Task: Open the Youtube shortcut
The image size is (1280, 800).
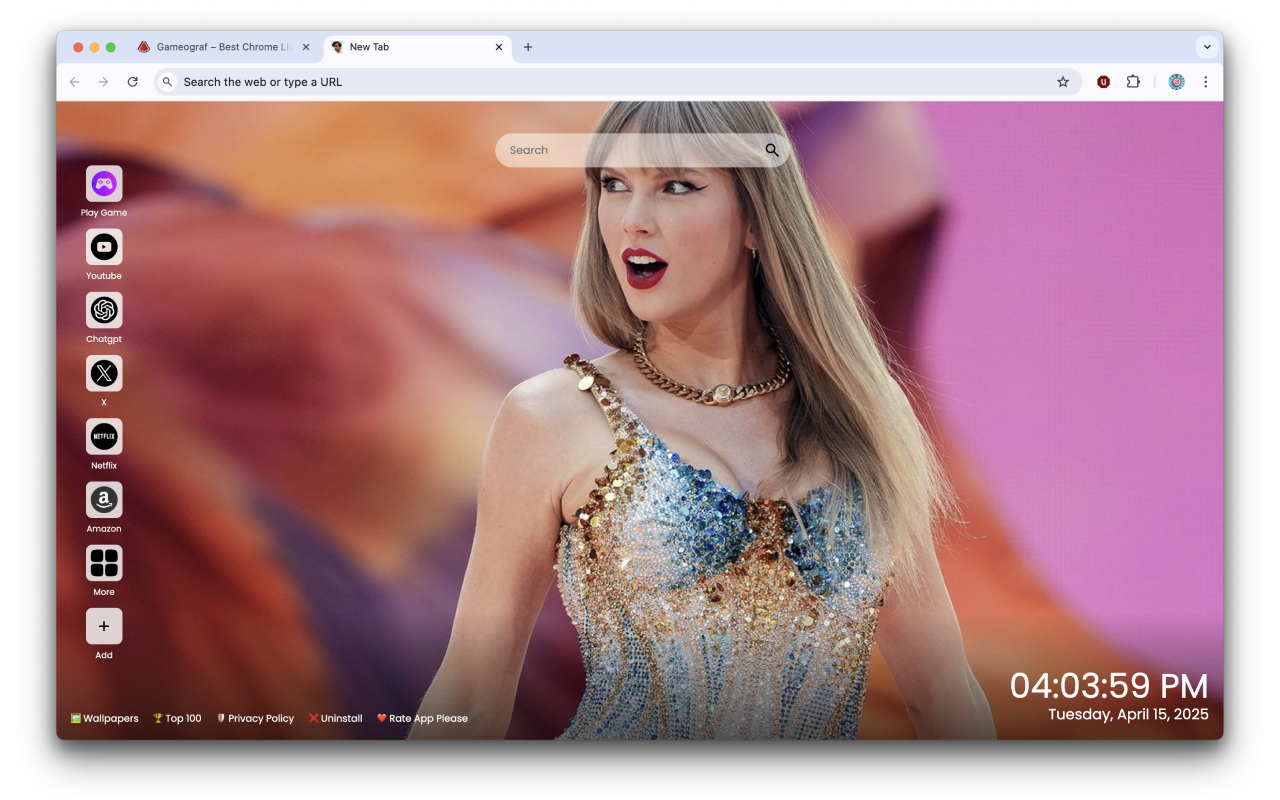Action: pyautogui.click(x=104, y=246)
